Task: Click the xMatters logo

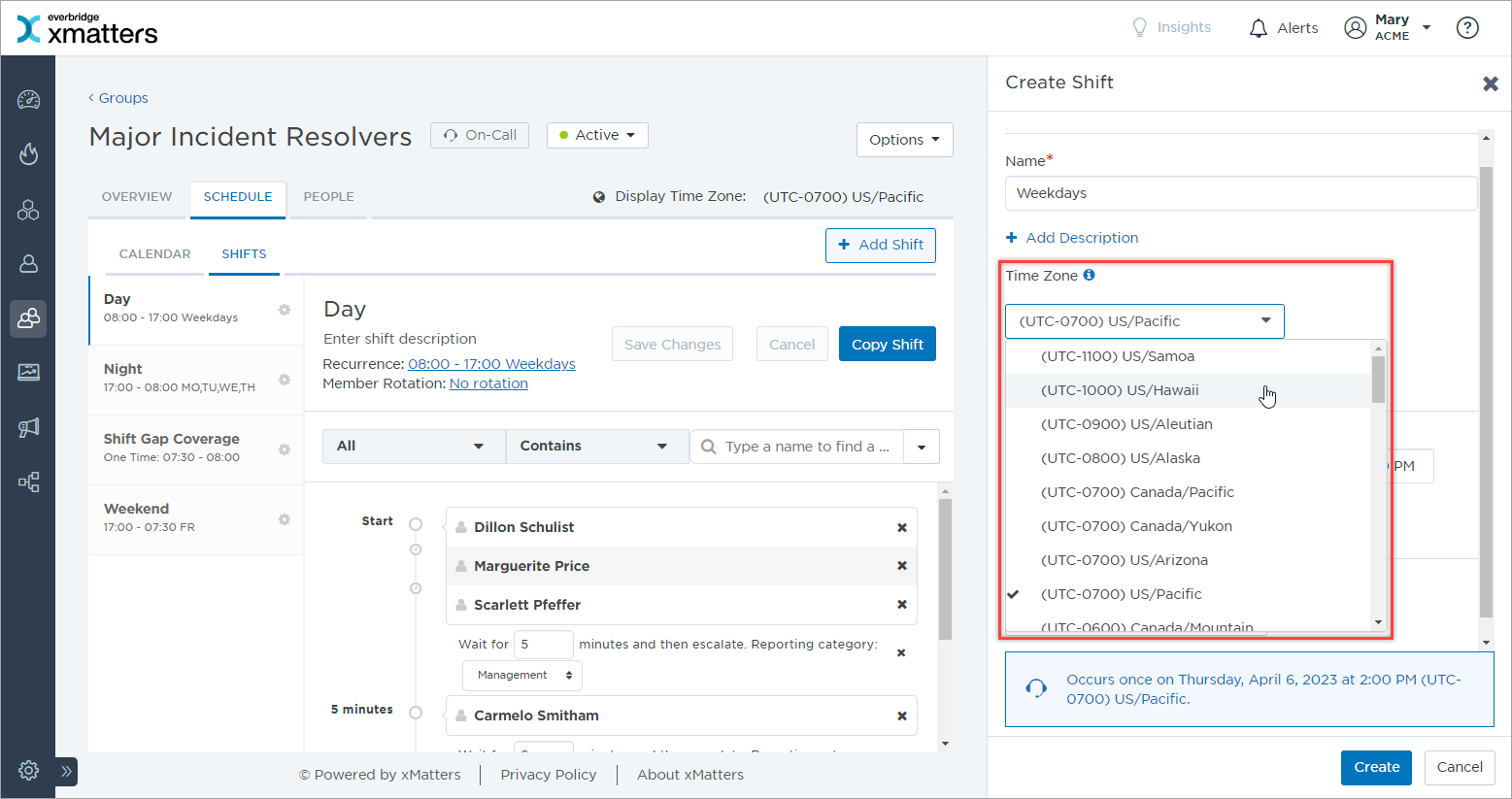Action: tap(87, 28)
